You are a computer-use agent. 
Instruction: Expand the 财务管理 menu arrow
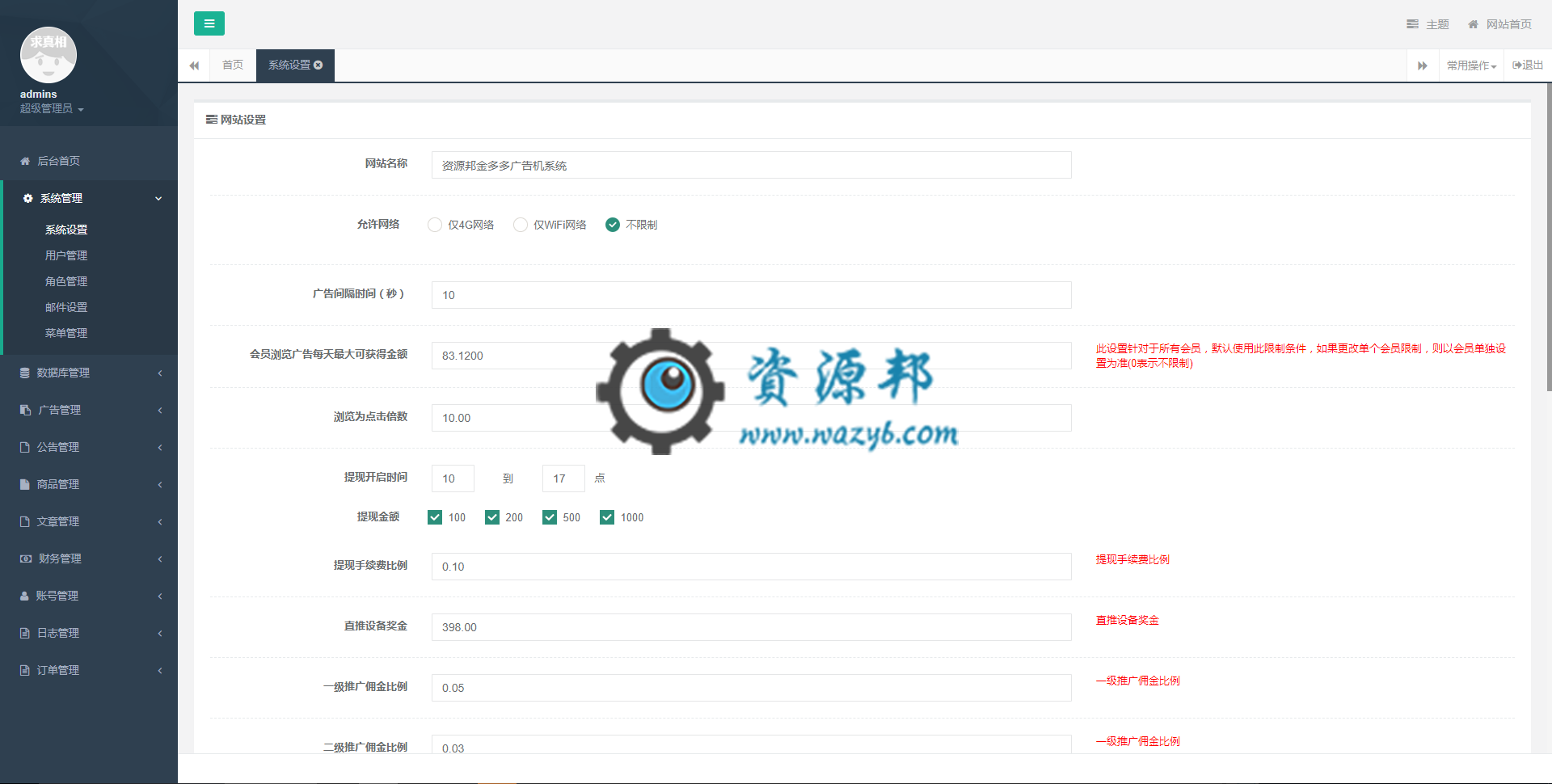(160, 558)
